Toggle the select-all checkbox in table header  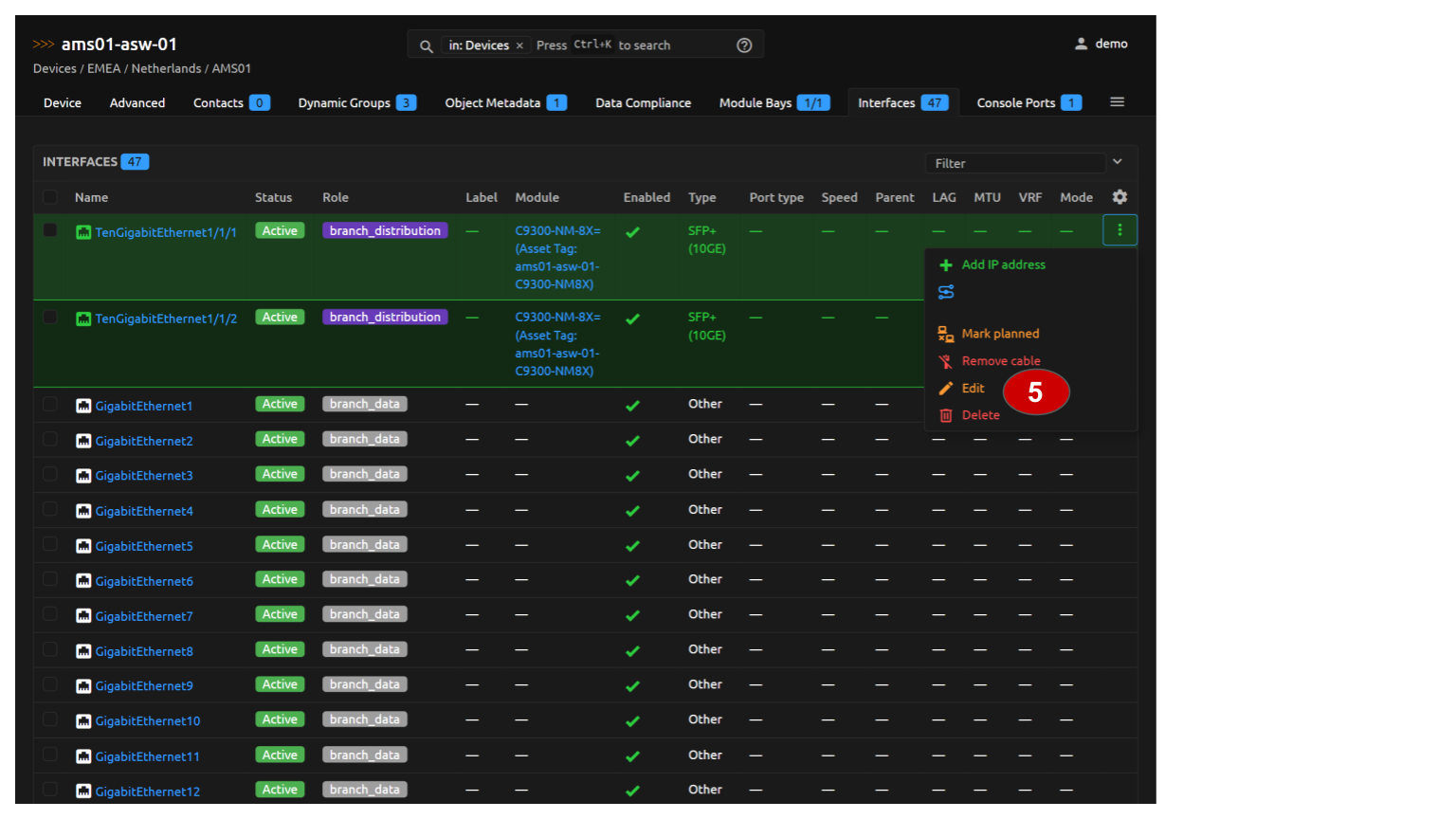(x=50, y=197)
